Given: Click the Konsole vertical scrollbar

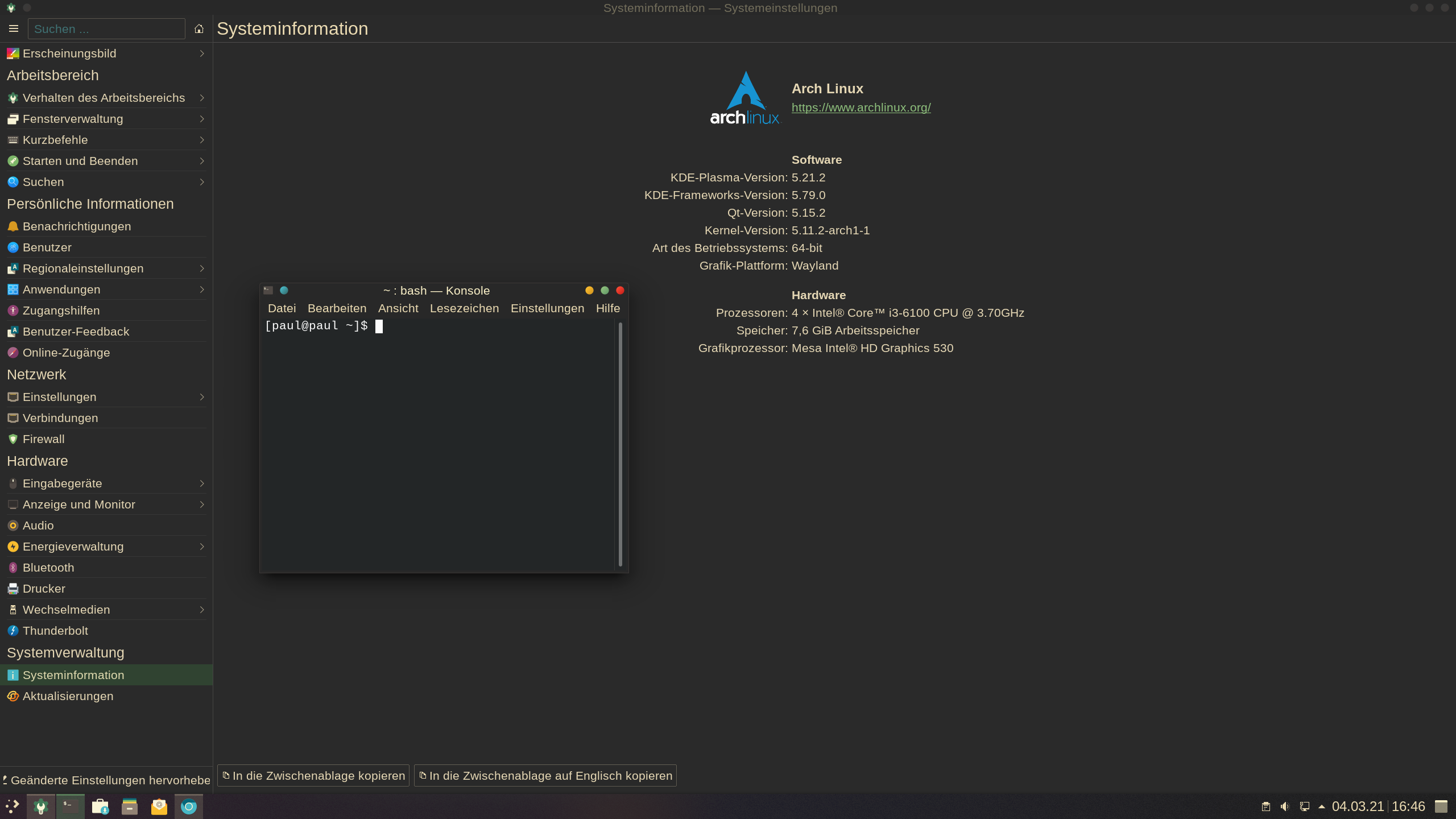Looking at the screenshot, I should click(x=620, y=444).
